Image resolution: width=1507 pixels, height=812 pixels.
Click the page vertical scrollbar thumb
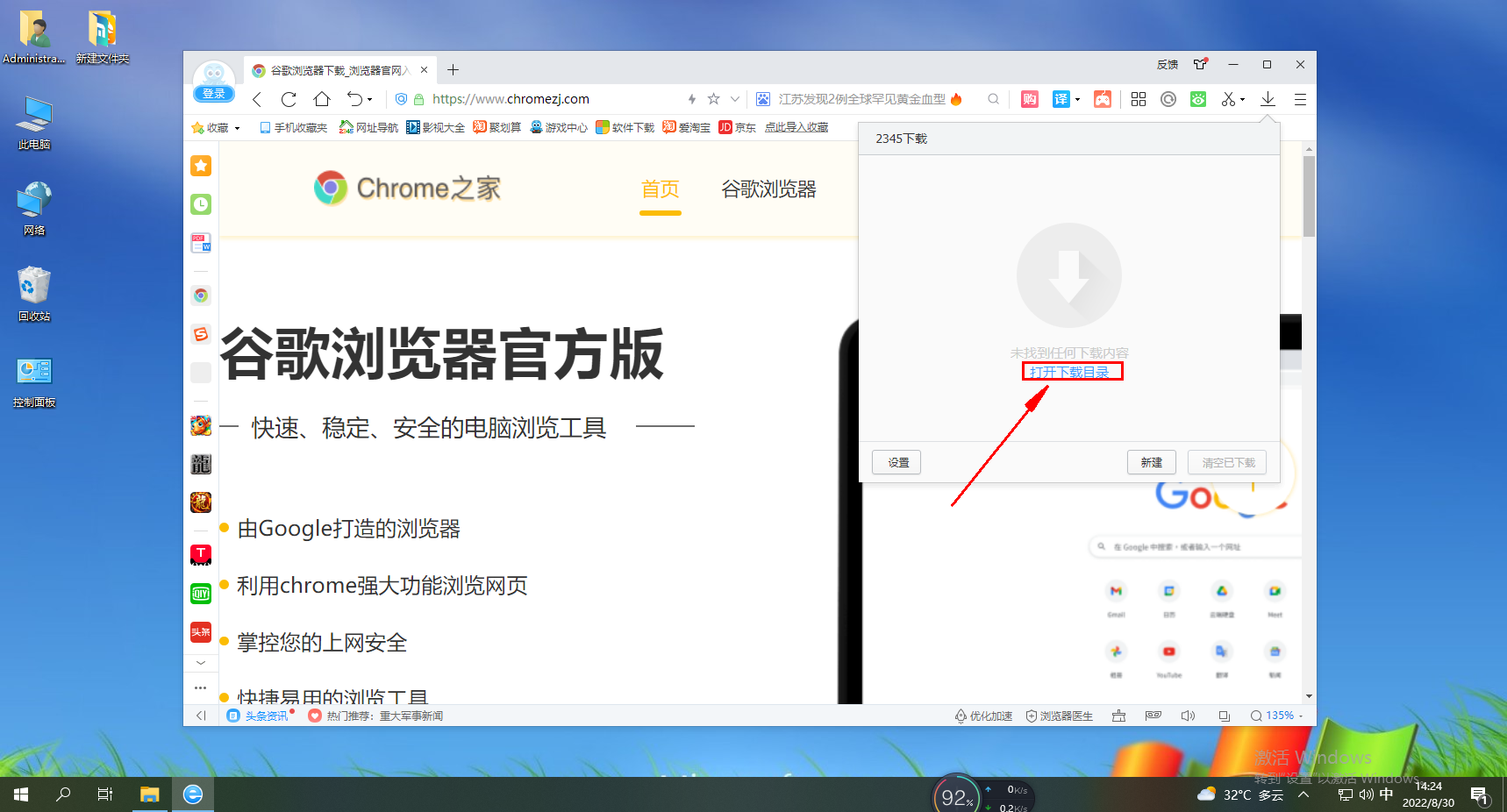[x=1309, y=196]
